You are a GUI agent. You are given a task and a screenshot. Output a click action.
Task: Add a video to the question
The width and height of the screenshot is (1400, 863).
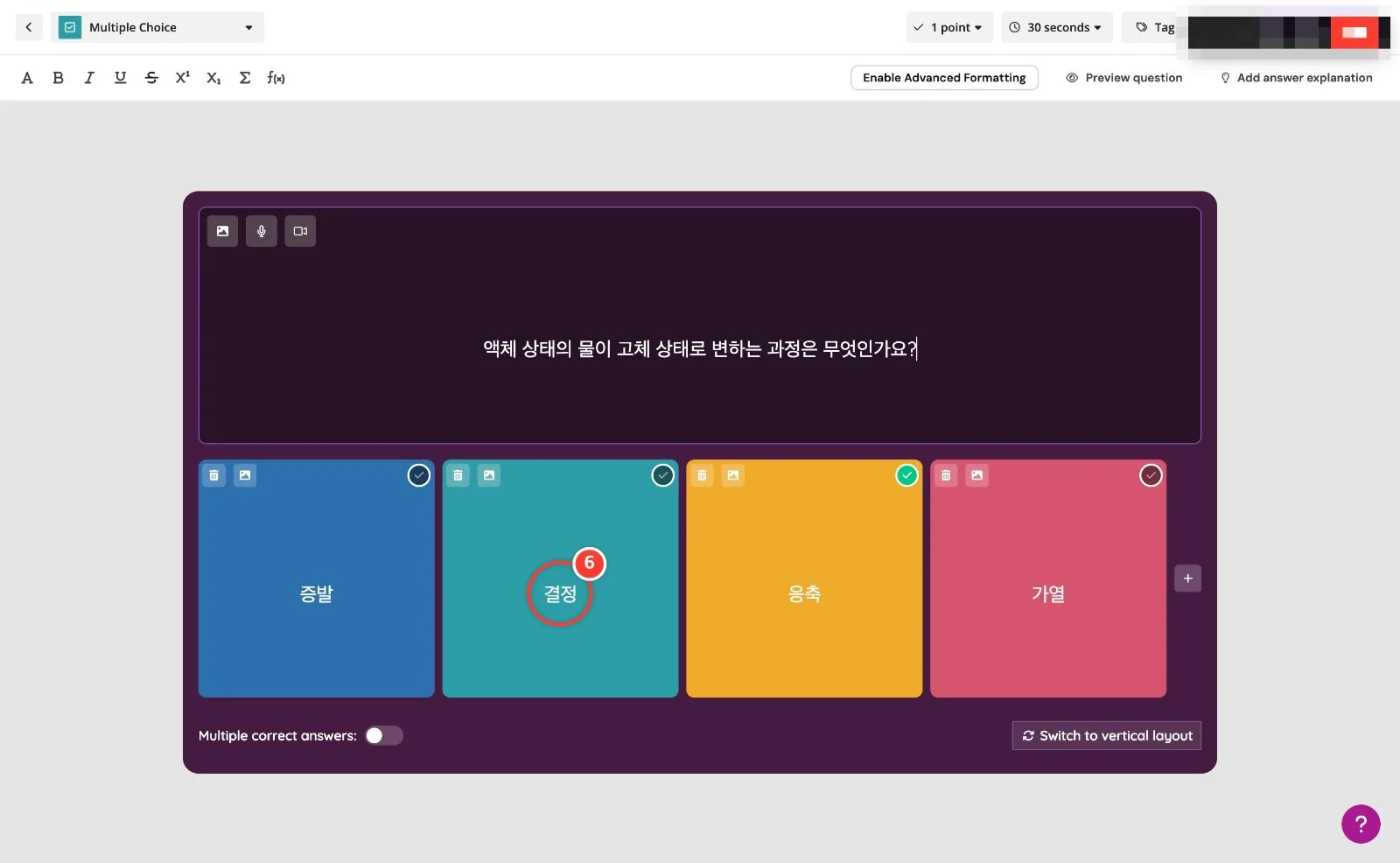tap(300, 231)
